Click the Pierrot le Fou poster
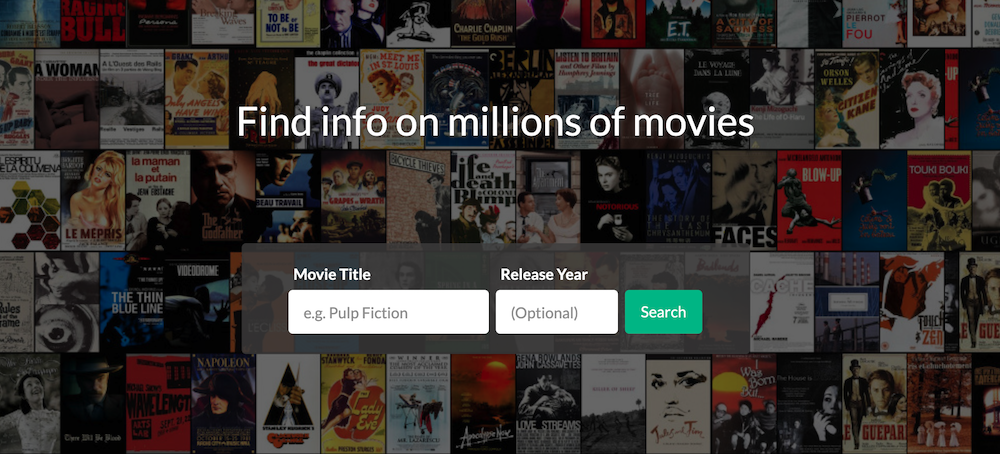This screenshot has height=454, width=1000. pyautogui.click(x=874, y=23)
